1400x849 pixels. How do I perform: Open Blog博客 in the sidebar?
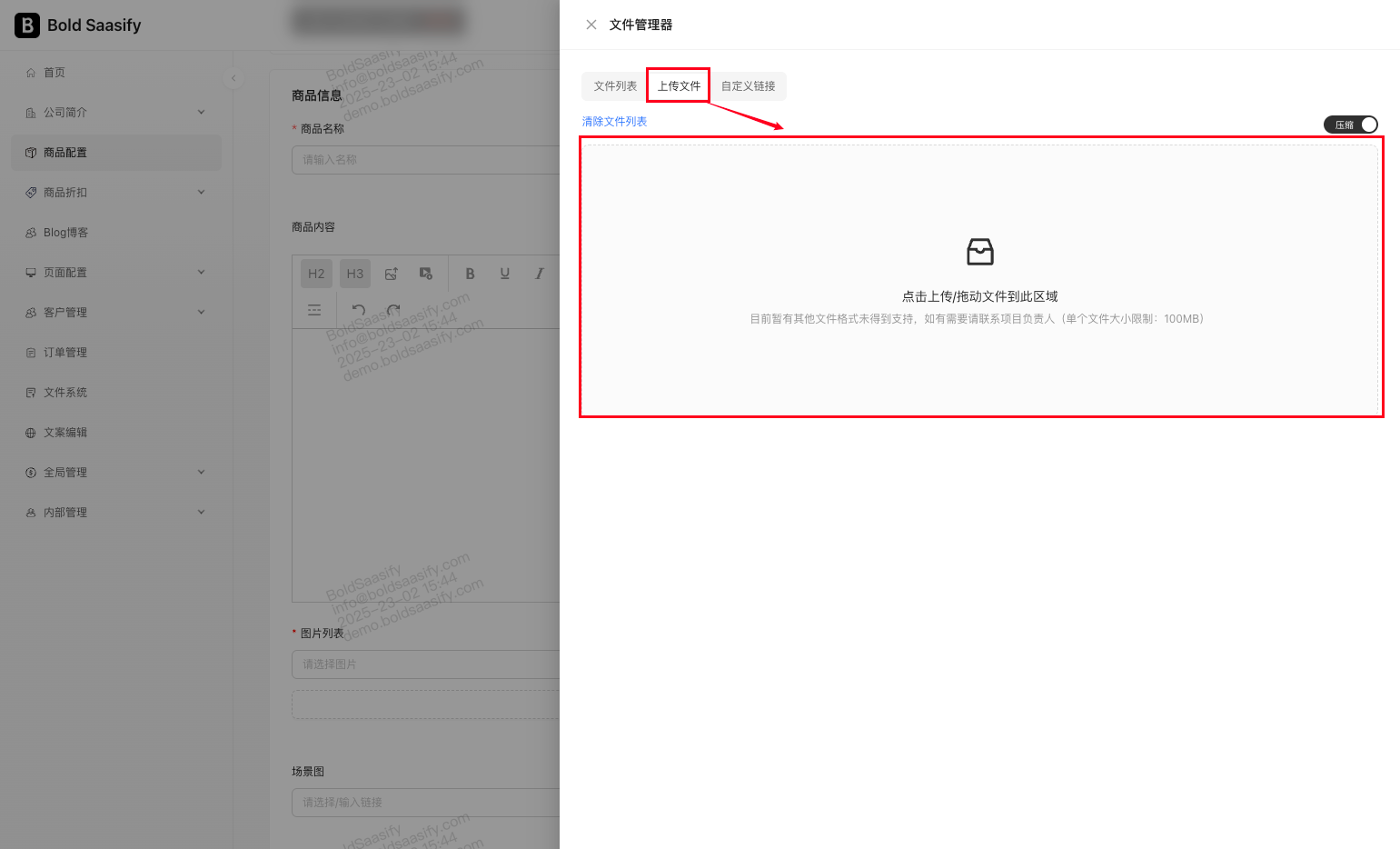tap(116, 233)
